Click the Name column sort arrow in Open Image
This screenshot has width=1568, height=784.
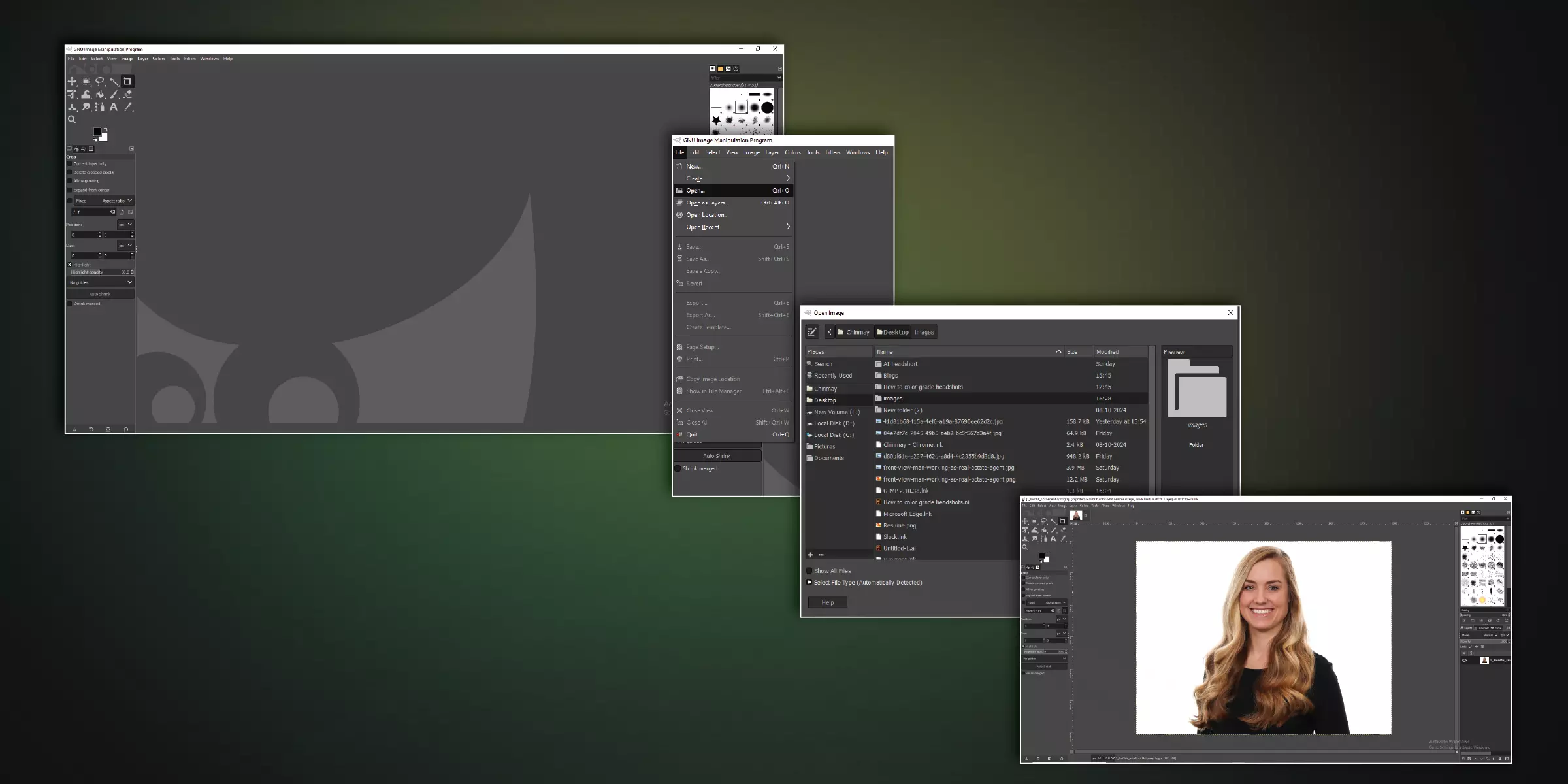1058,352
